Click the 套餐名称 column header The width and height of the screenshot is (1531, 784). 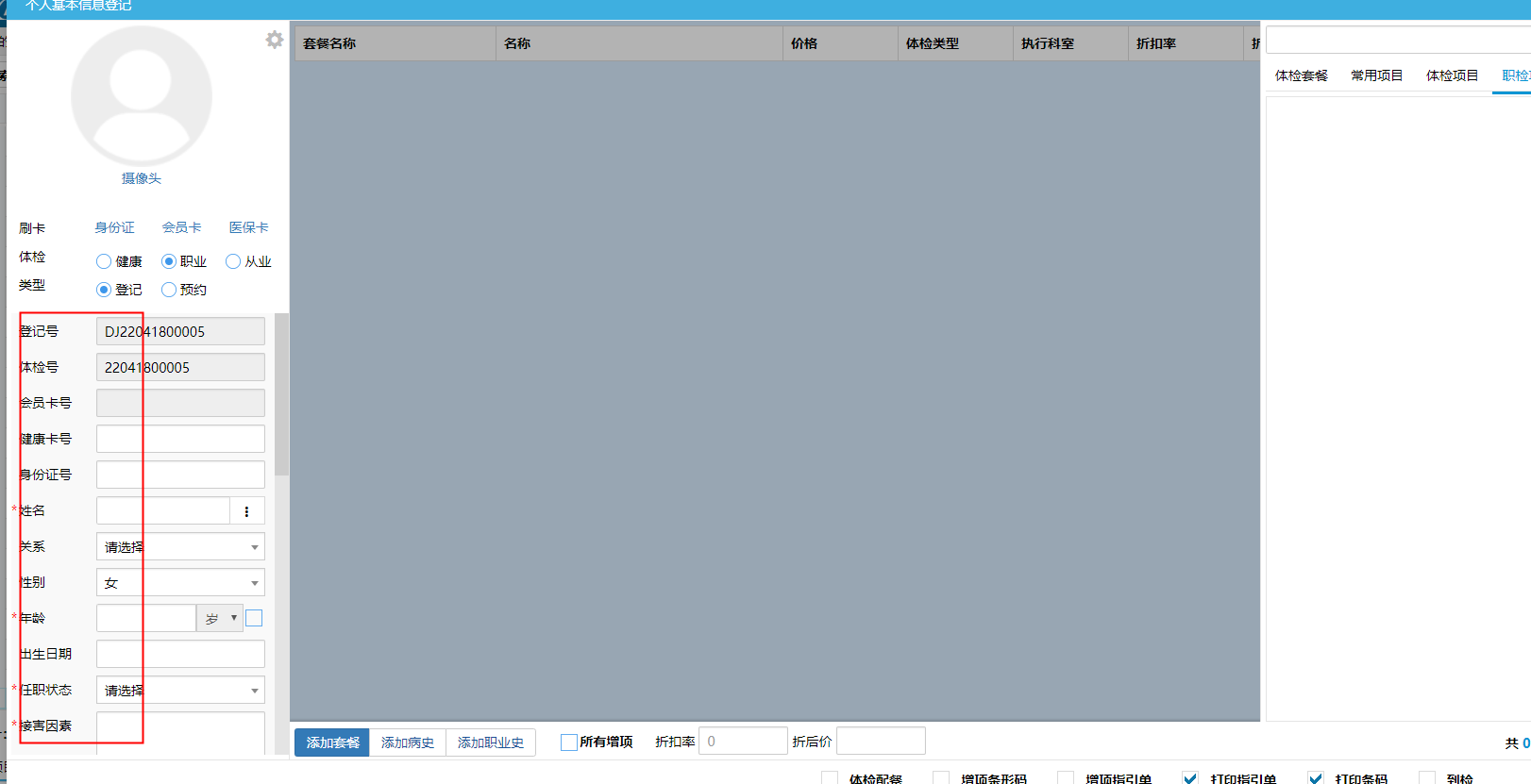pyautogui.click(x=395, y=43)
